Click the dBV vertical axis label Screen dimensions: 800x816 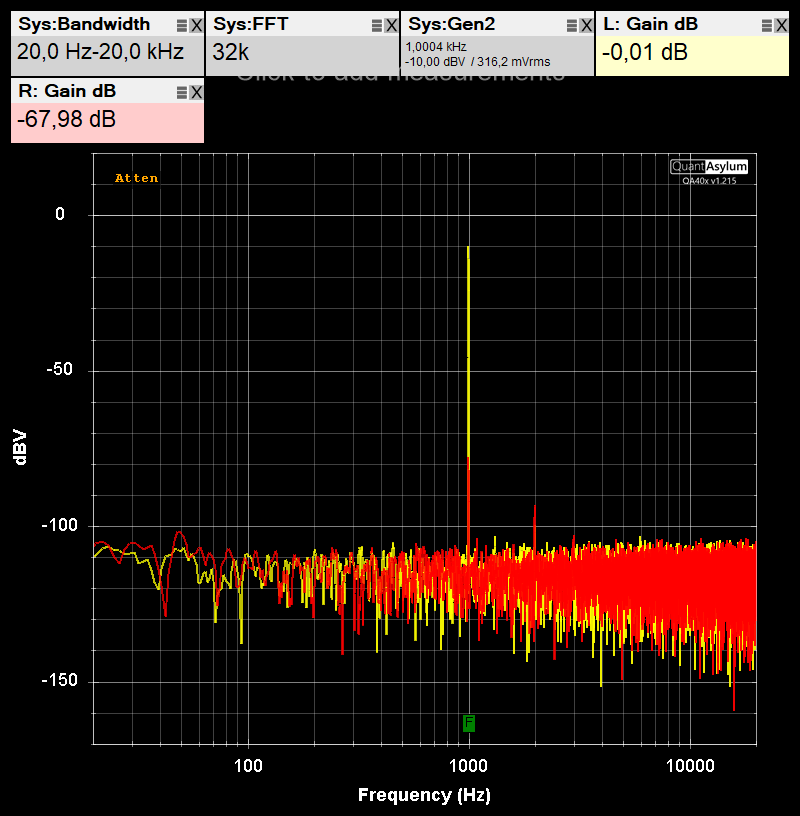click(20, 447)
